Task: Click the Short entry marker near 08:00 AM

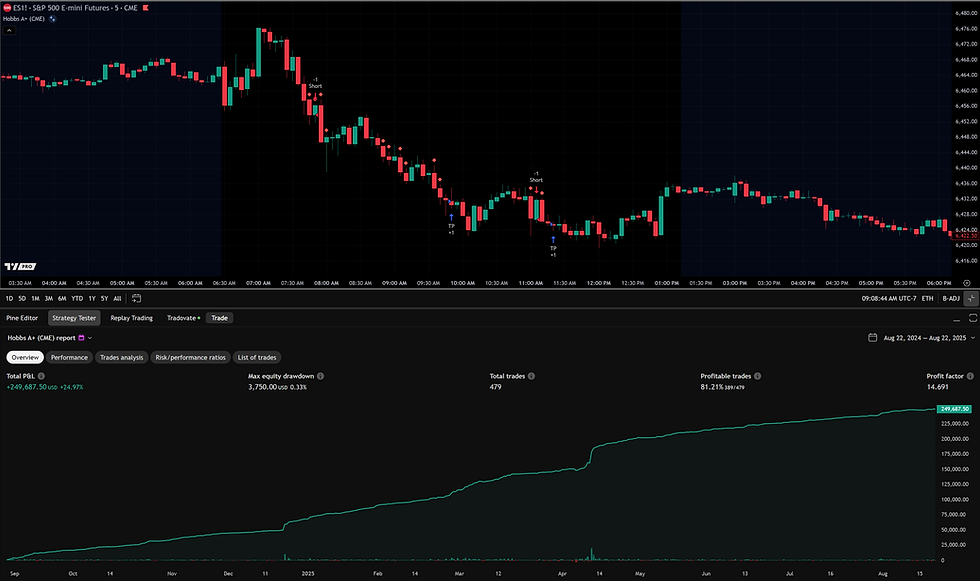Action: 315,86
